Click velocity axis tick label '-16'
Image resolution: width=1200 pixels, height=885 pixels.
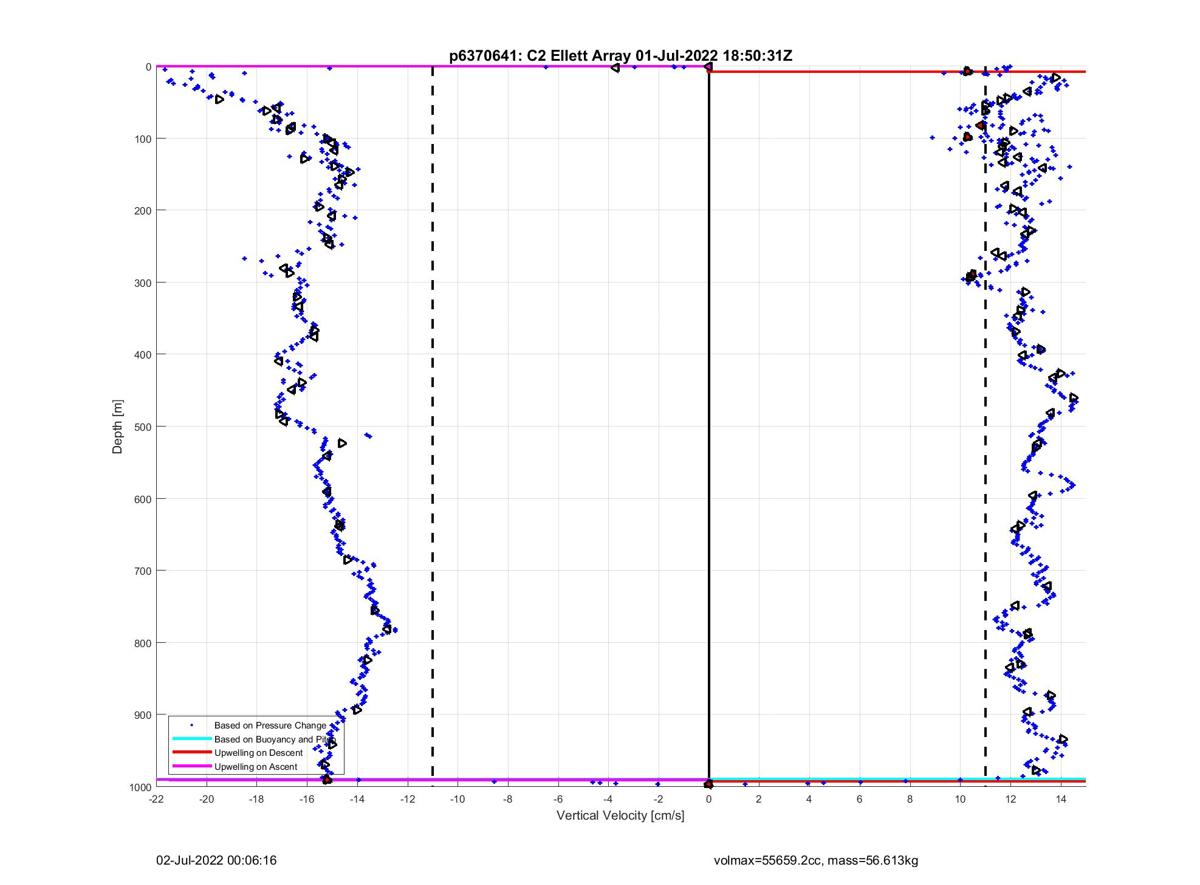coord(307,799)
